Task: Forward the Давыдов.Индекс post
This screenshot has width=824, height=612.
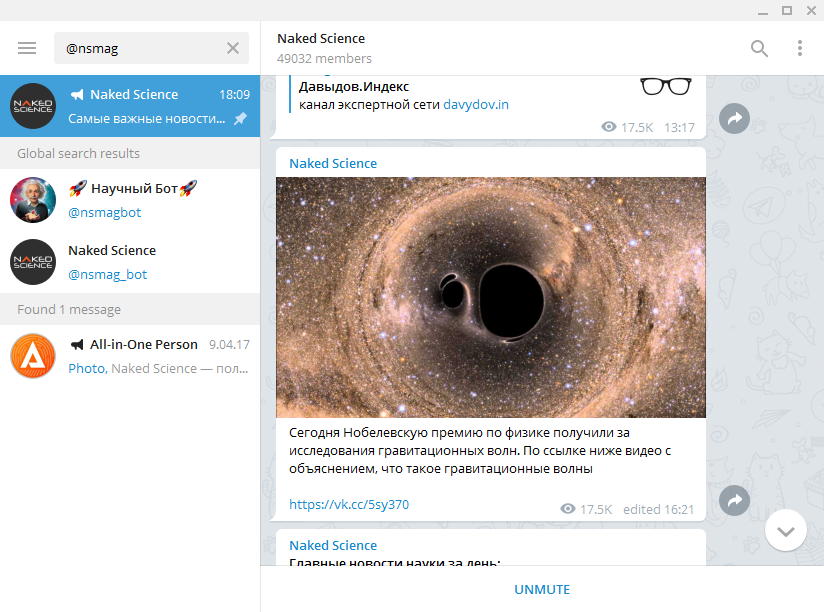Action: pos(735,119)
